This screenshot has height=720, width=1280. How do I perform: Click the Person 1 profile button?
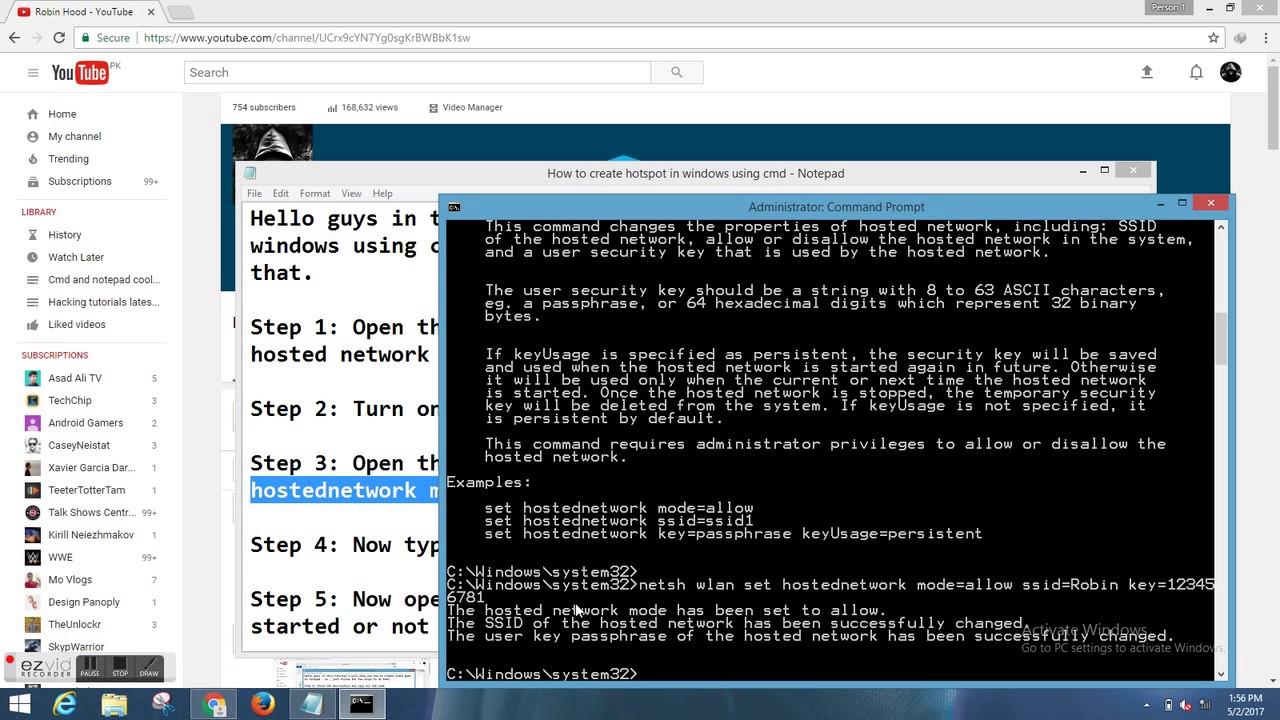pos(1168,8)
